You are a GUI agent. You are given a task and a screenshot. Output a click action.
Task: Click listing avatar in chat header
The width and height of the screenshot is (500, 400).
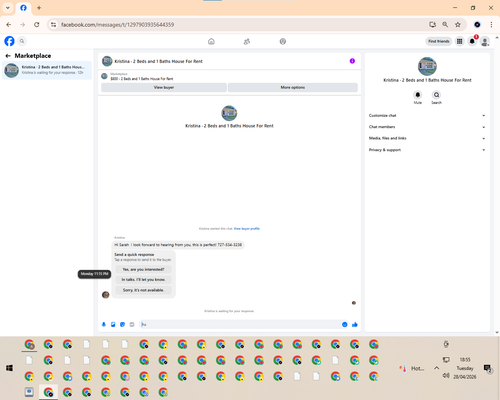click(x=107, y=61)
